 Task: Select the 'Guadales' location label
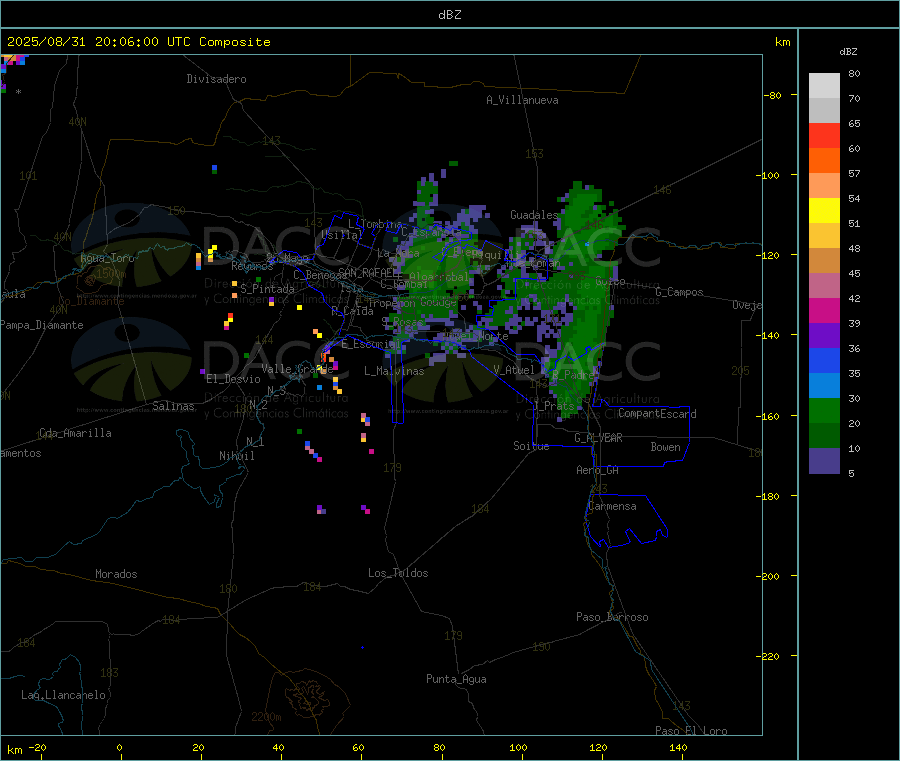(534, 215)
